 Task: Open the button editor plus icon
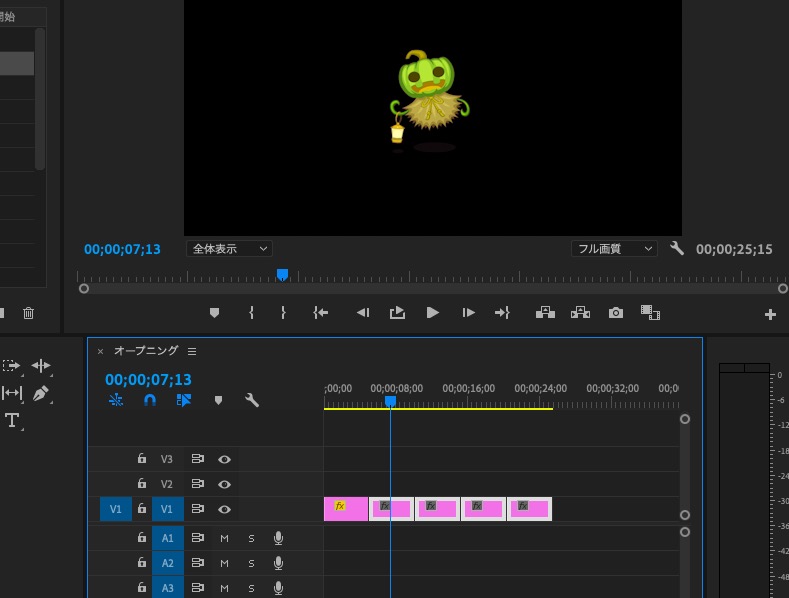click(x=770, y=314)
